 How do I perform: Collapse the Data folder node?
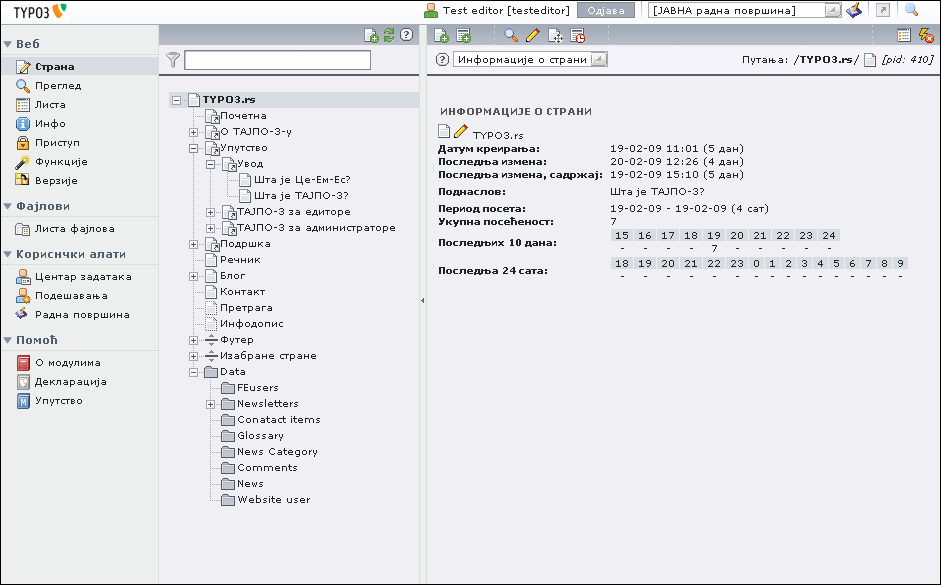click(x=193, y=372)
